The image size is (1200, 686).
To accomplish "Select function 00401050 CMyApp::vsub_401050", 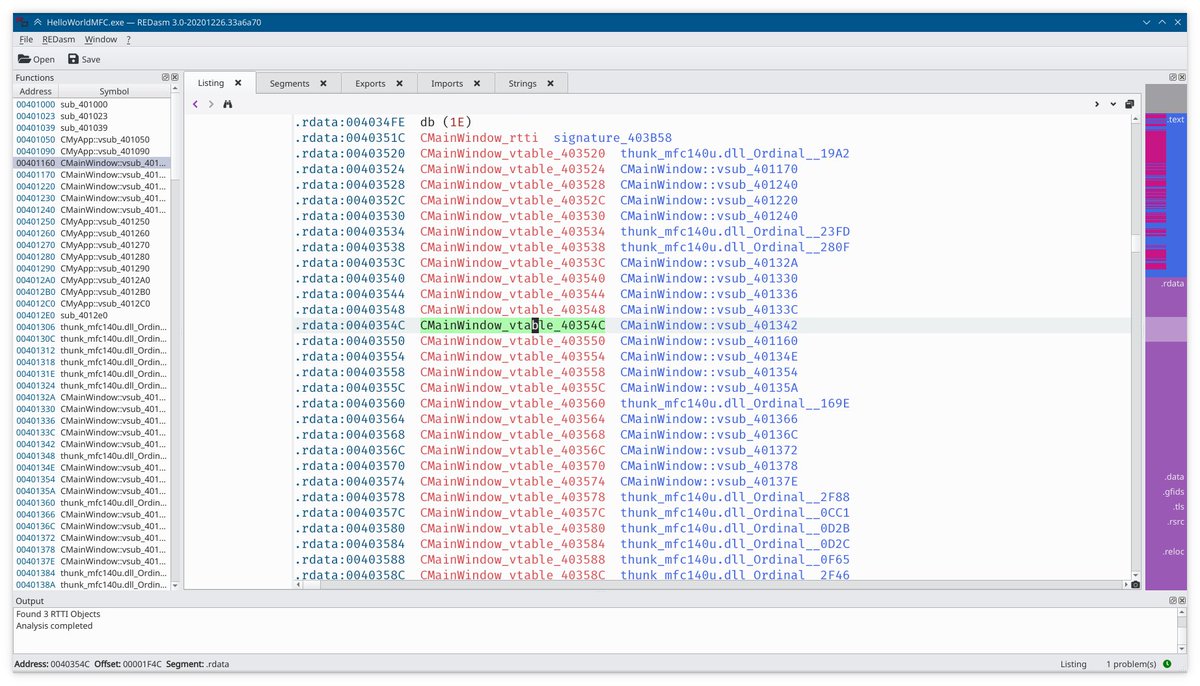I will [92, 139].
